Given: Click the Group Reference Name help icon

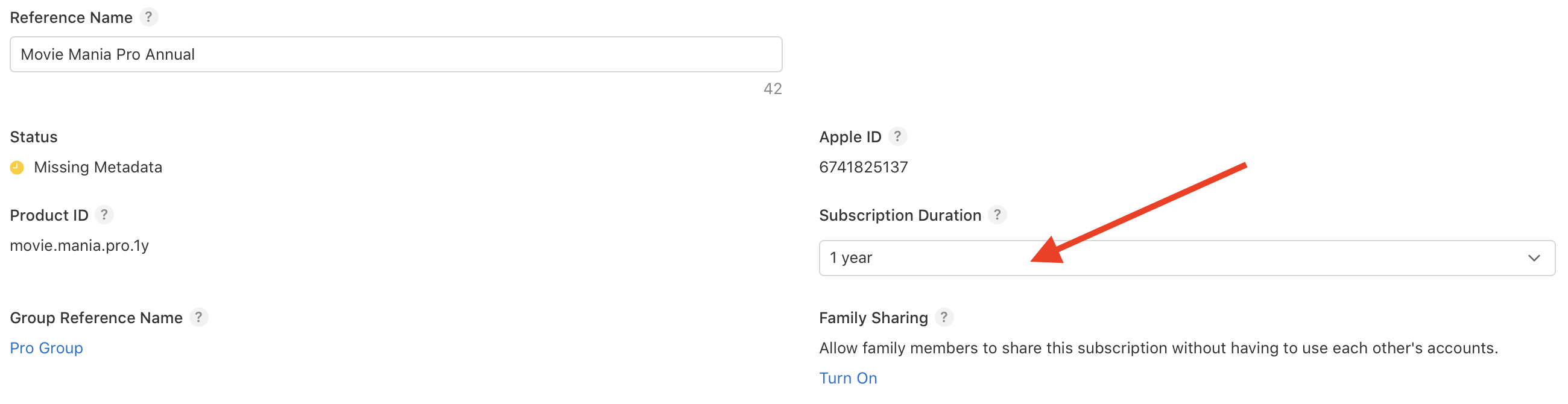Looking at the screenshot, I should tap(198, 317).
